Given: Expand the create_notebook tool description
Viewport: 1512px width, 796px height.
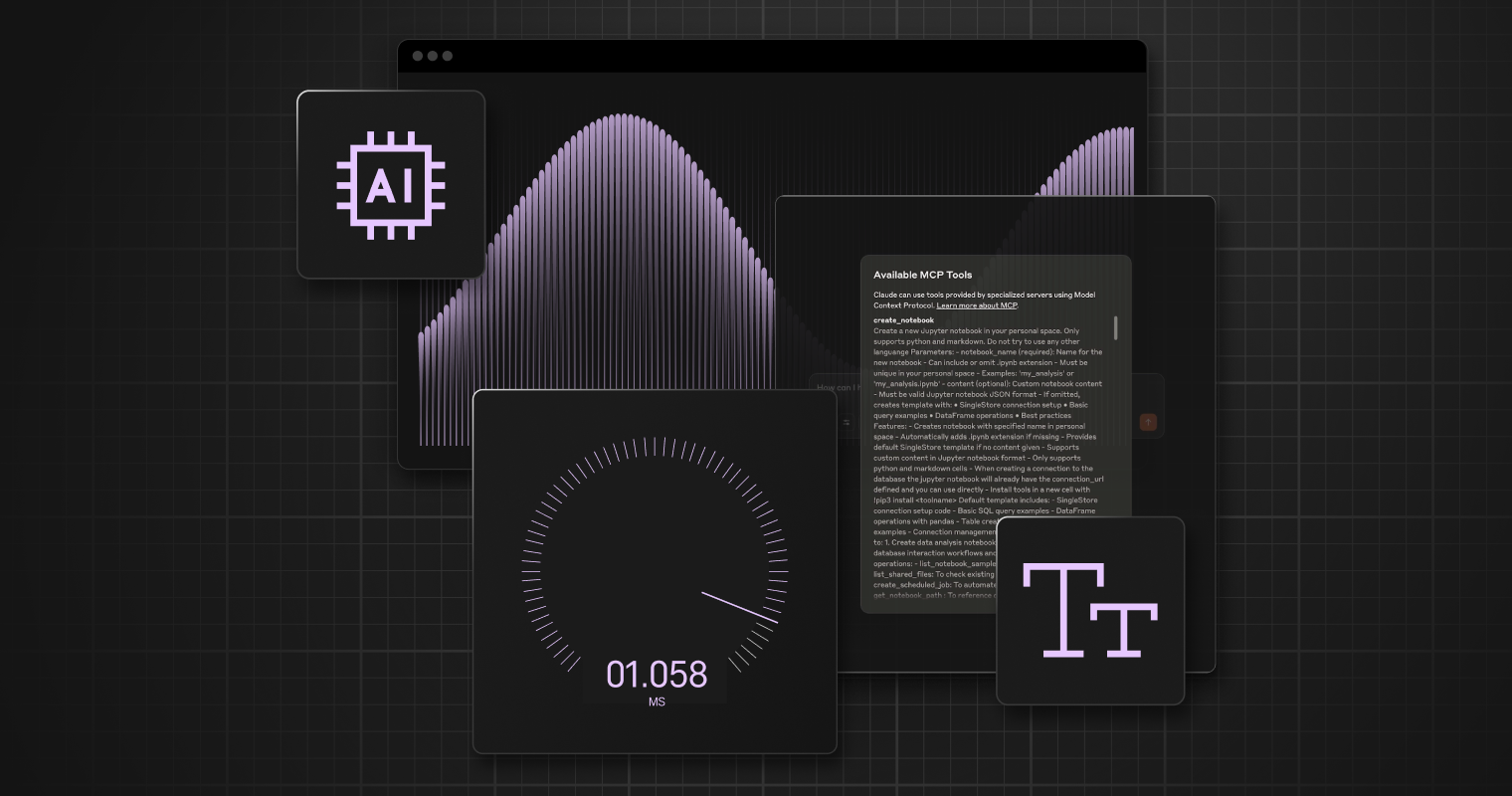Looking at the screenshot, I should (x=906, y=320).
